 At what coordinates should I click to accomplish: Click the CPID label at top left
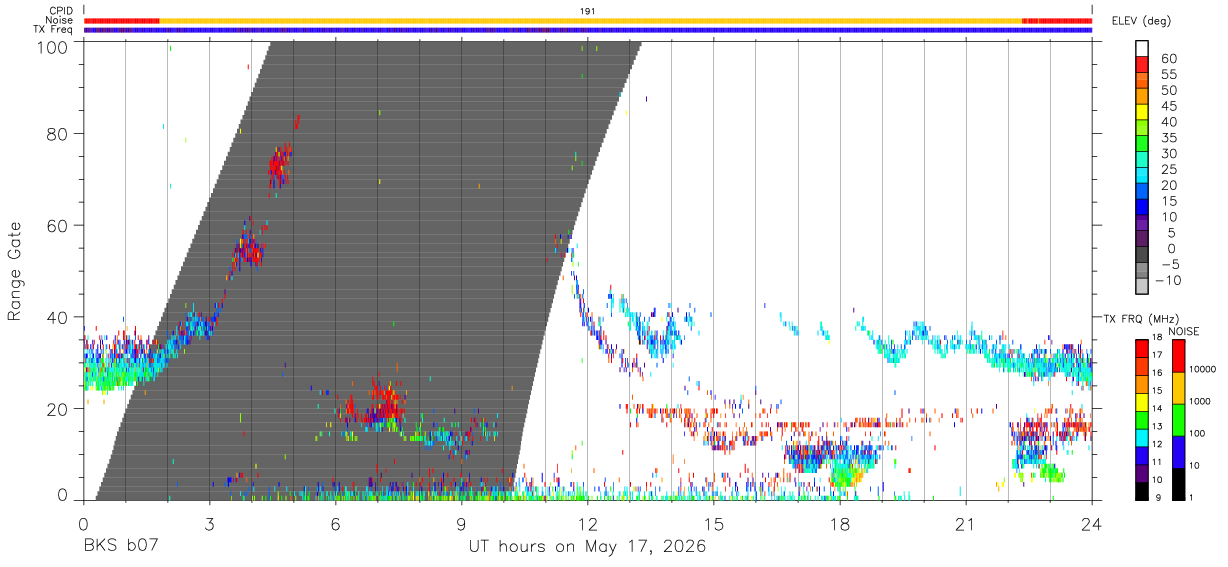(x=61, y=11)
